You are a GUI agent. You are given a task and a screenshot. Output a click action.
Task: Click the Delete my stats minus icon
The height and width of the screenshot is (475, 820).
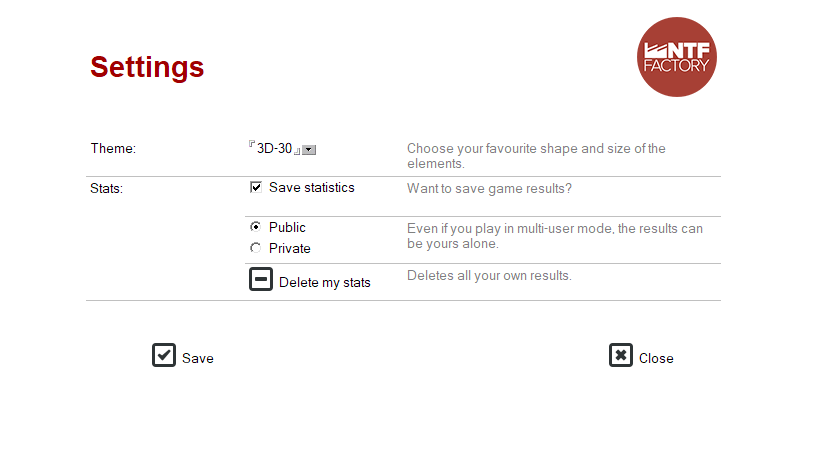tap(261, 279)
